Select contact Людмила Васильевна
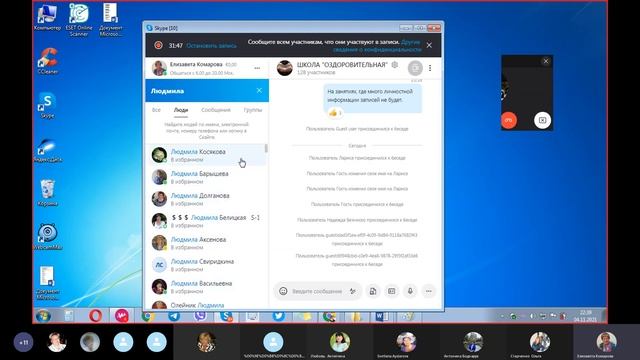Viewport: 640px width, 360px height. coord(206,287)
